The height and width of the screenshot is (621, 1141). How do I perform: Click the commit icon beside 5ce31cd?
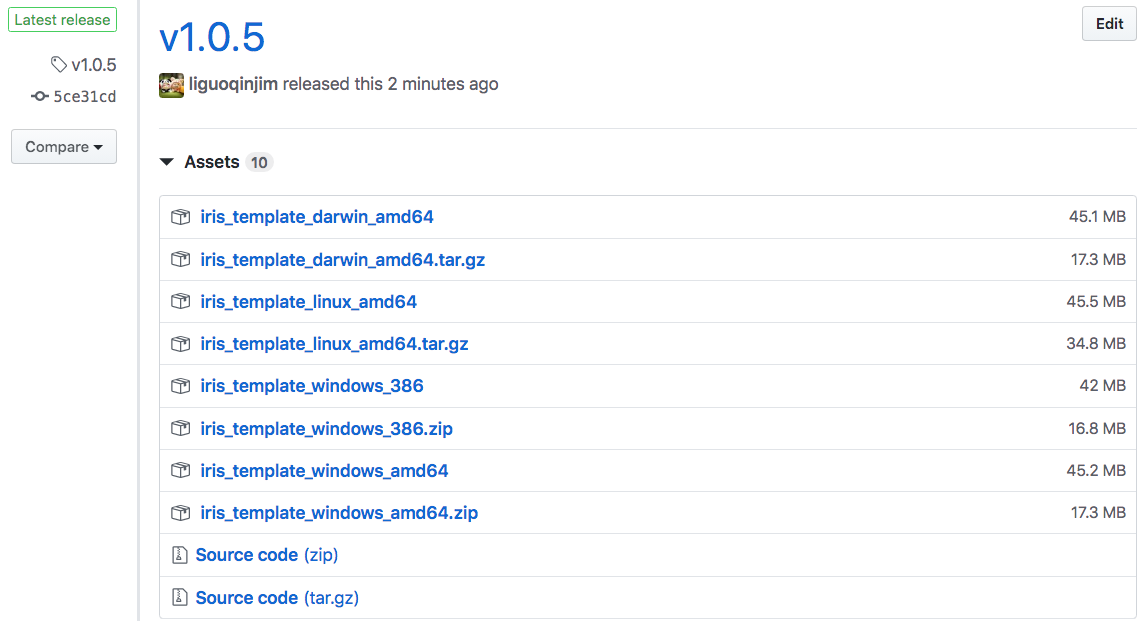click(39, 96)
